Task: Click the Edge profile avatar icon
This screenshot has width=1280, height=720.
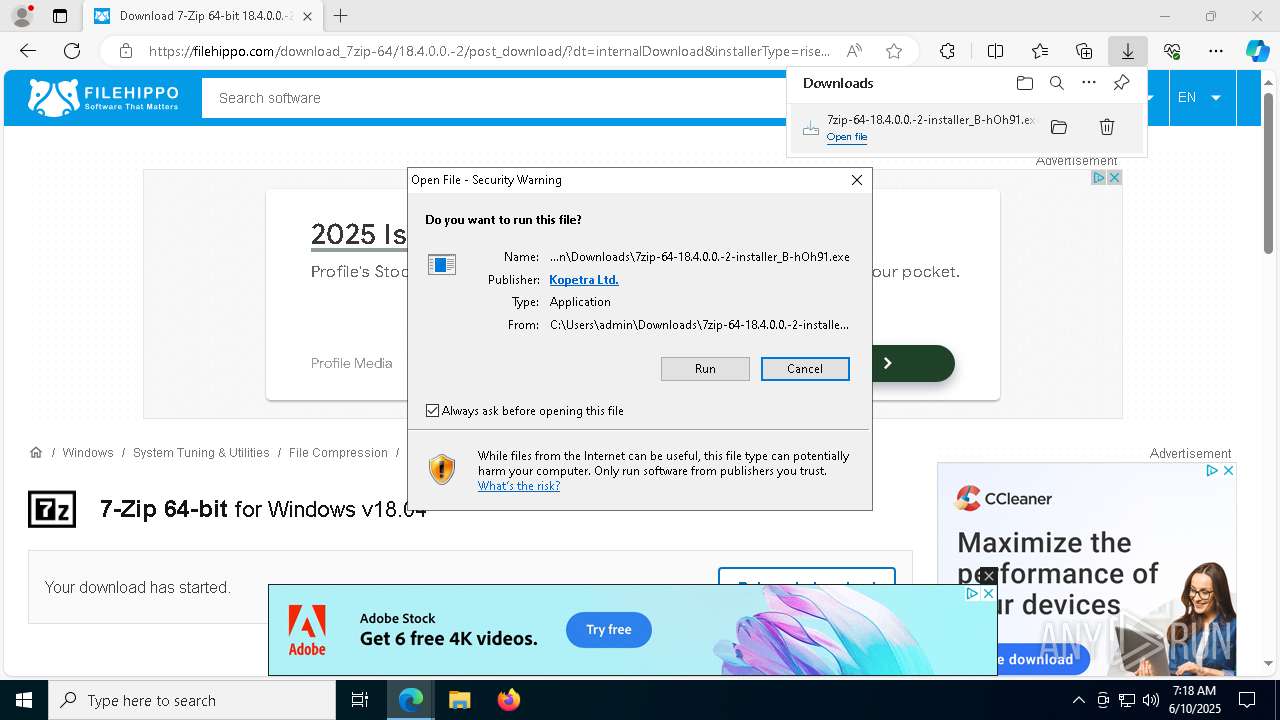Action: [x=21, y=16]
